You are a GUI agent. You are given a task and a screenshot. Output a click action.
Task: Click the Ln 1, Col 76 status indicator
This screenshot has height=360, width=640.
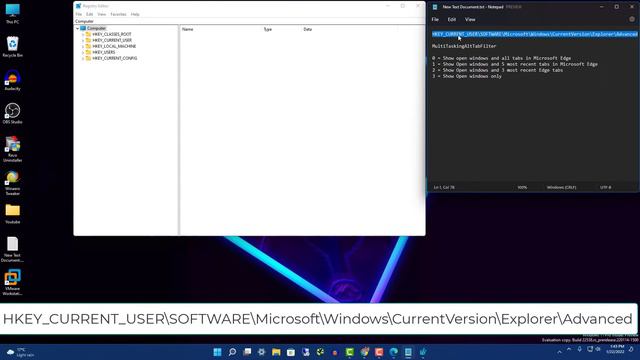click(x=444, y=187)
